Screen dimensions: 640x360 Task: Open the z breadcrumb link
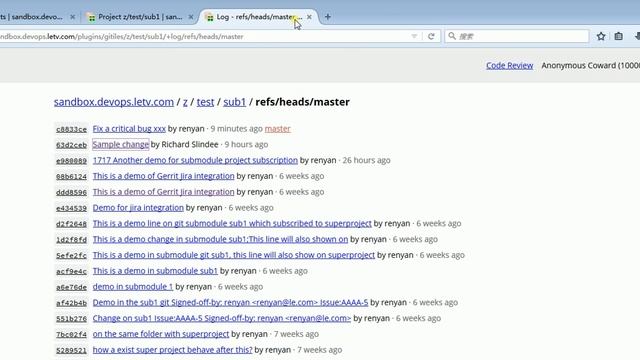click(x=185, y=102)
